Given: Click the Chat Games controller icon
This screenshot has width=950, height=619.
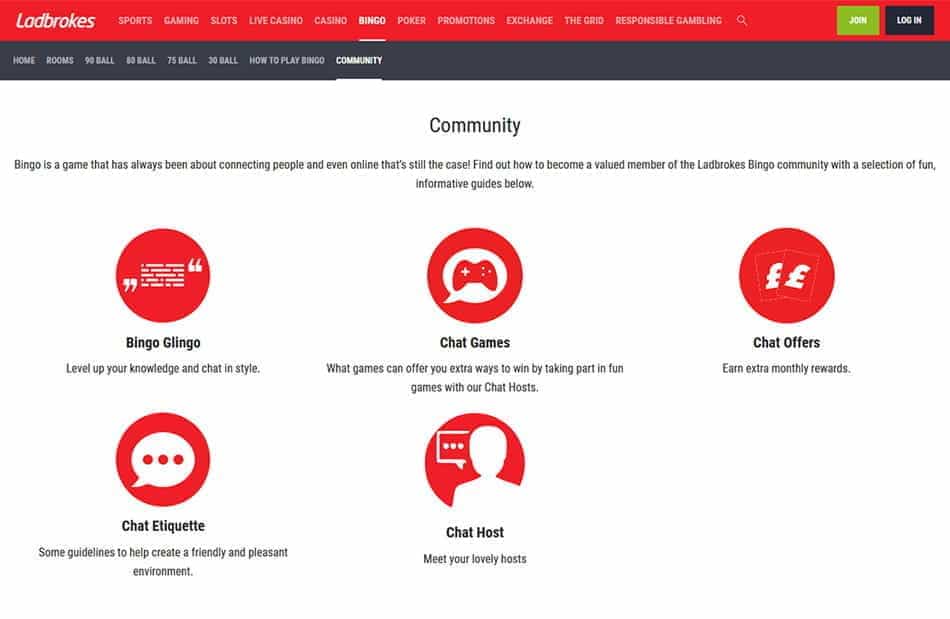Looking at the screenshot, I should click(475, 276).
